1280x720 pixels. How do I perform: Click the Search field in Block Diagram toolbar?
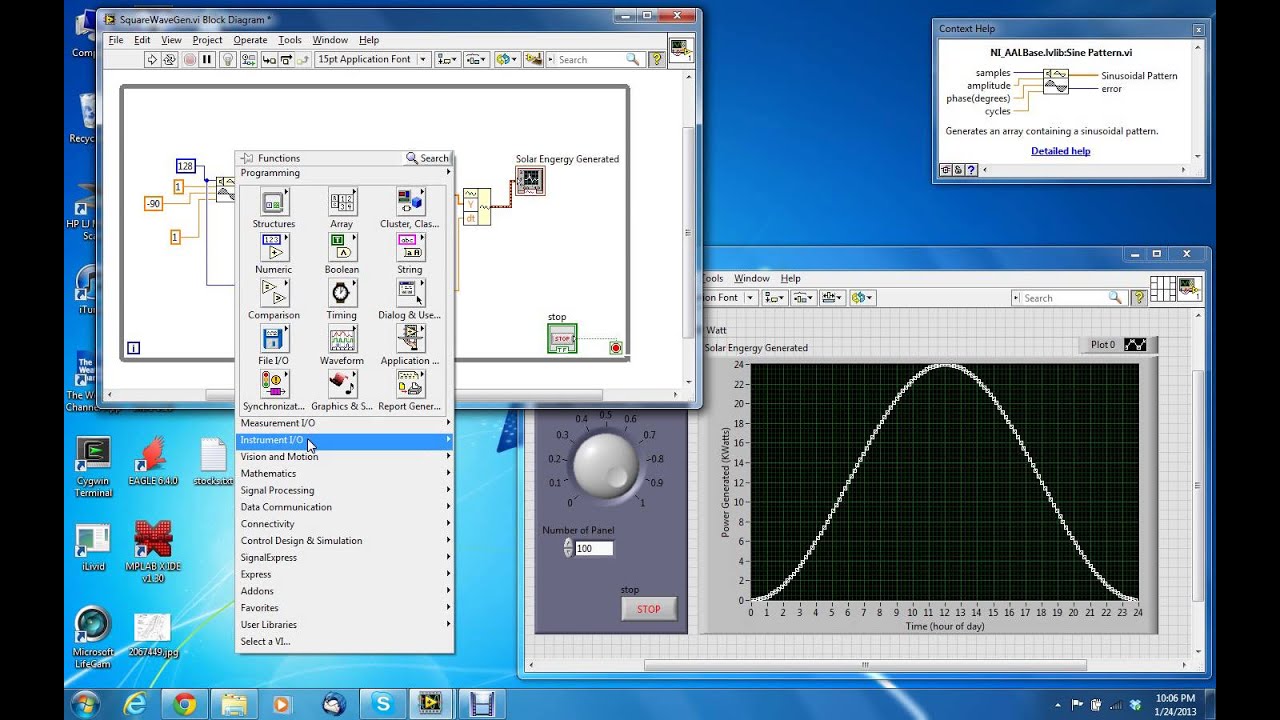click(x=597, y=59)
